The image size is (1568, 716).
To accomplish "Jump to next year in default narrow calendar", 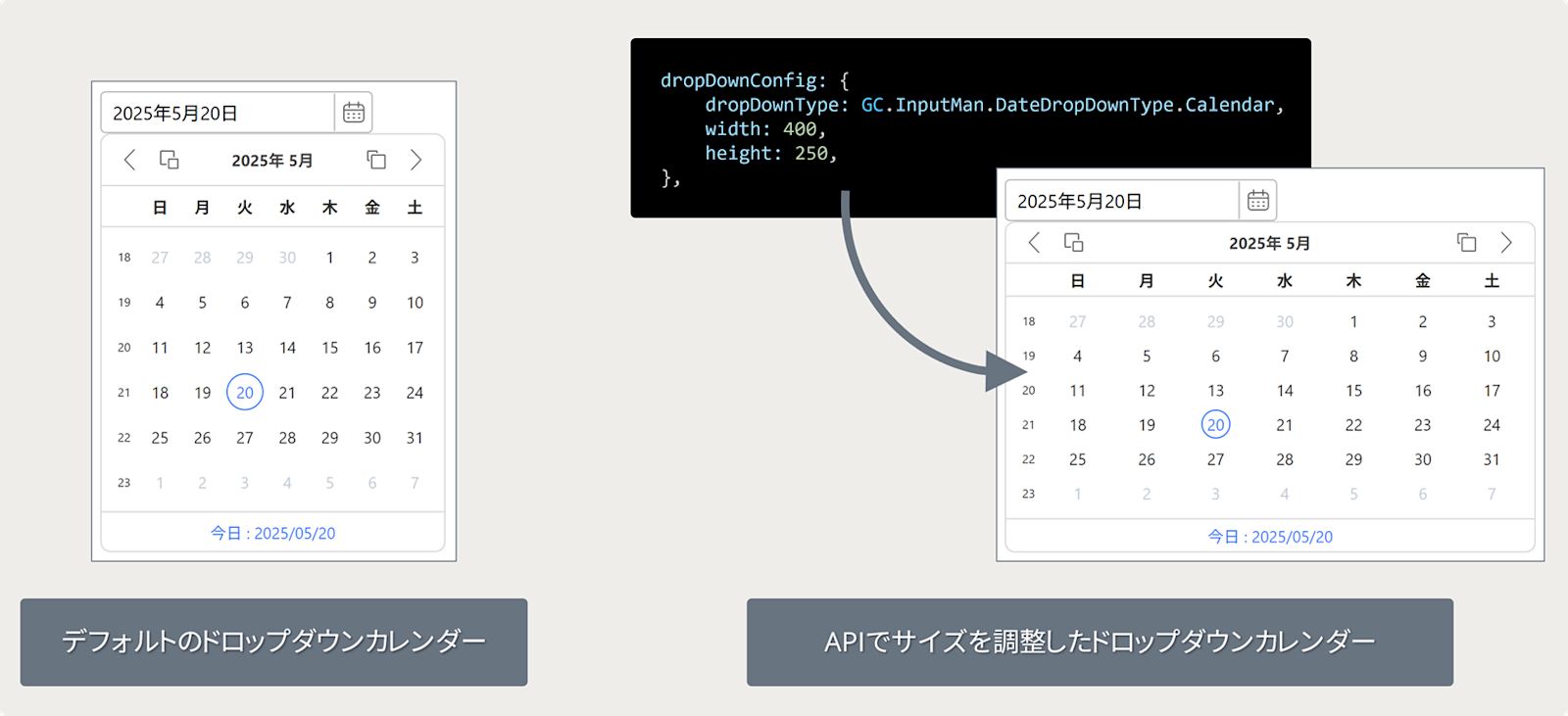I will tap(376, 160).
